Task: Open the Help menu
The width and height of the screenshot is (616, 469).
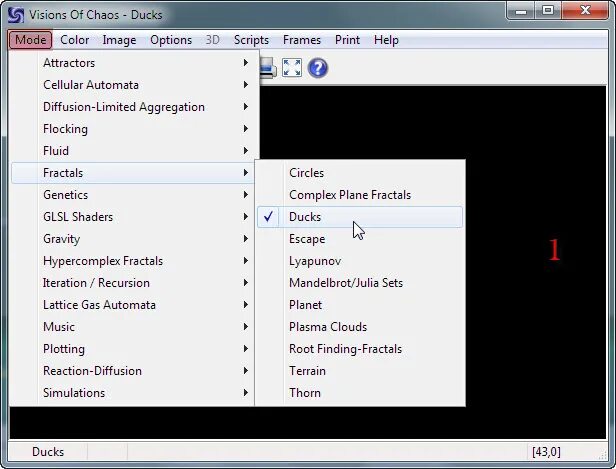Action: pyautogui.click(x=386, y=40)
